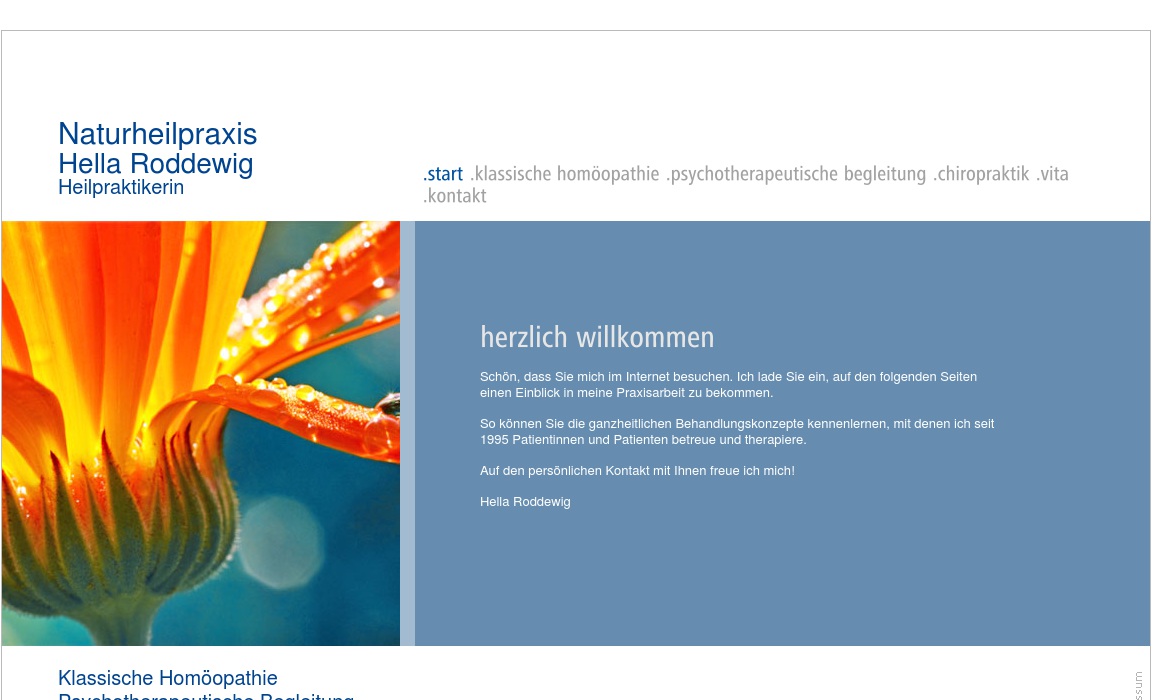Select .chiropraktik in the navigation

(x=981, y=174)
